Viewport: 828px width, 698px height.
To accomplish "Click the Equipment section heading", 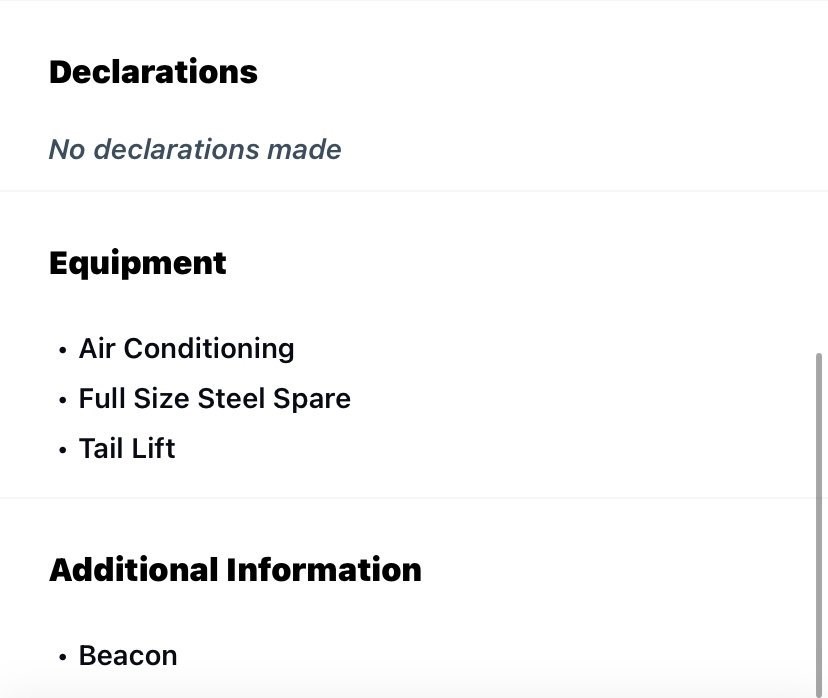I will (138, 263).
